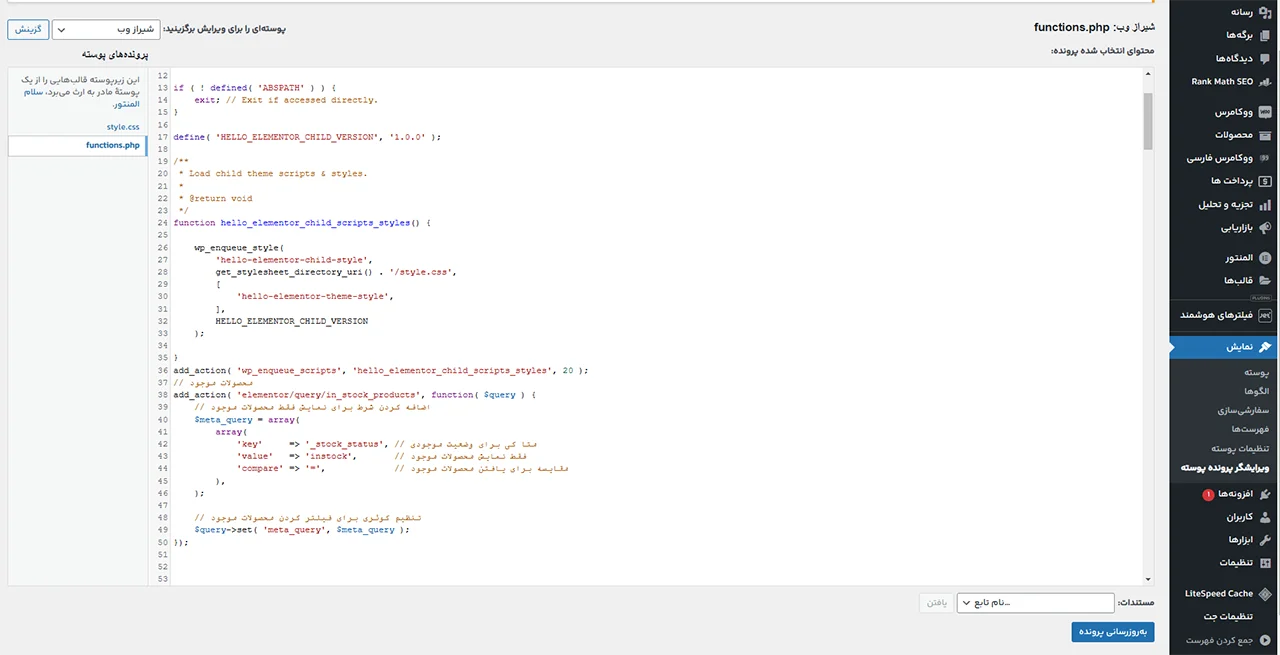Open style.css in theme files list
Screen dimensions: 1280x655
tap(123, 127)
